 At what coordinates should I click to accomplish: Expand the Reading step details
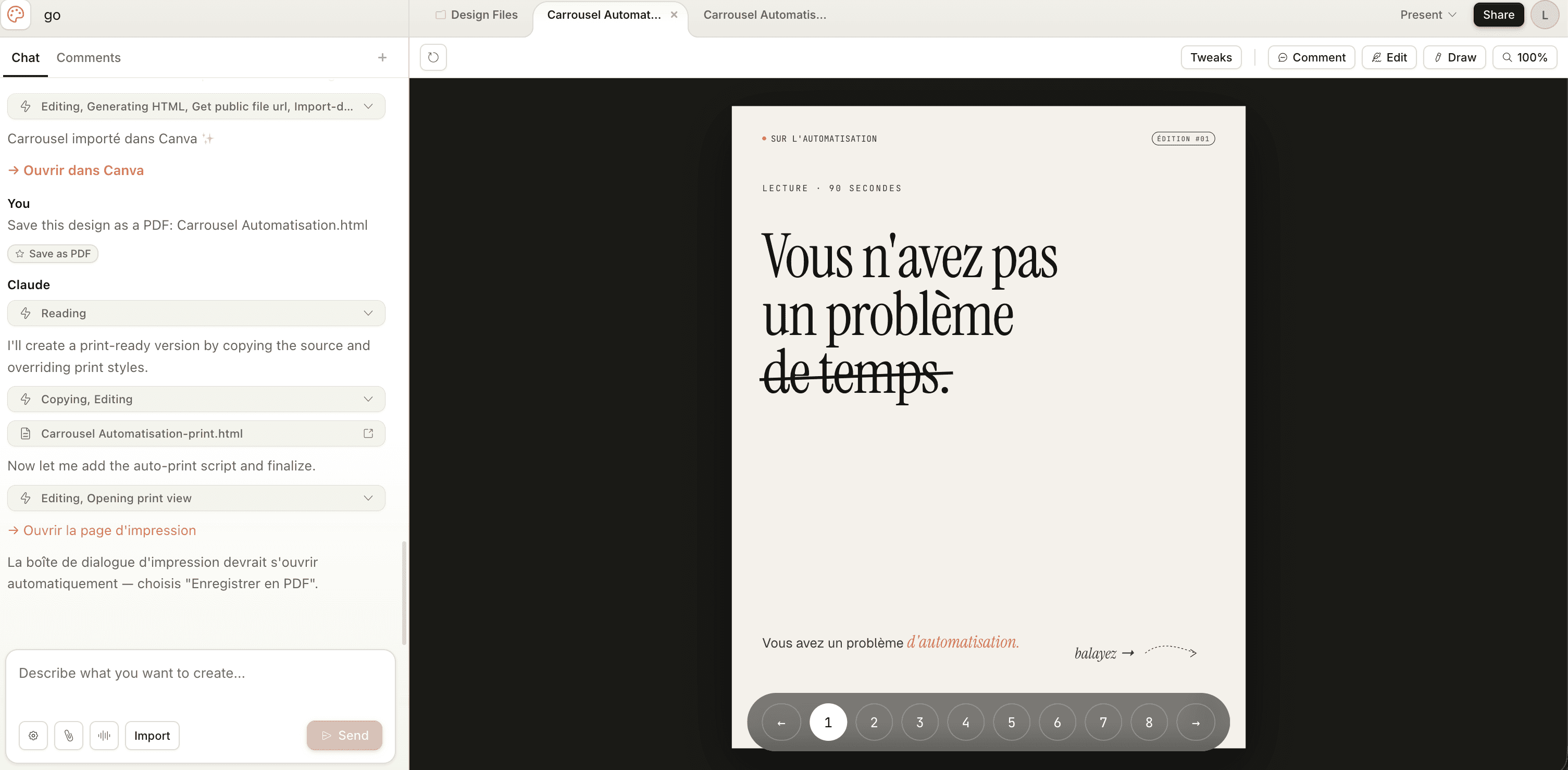(196, 313)
